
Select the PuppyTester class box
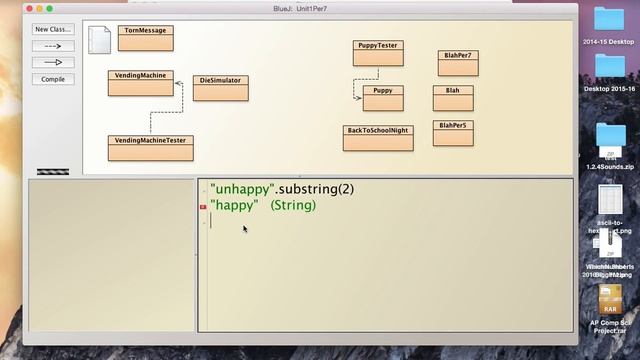pyautogui.click(x=378, y=53)
